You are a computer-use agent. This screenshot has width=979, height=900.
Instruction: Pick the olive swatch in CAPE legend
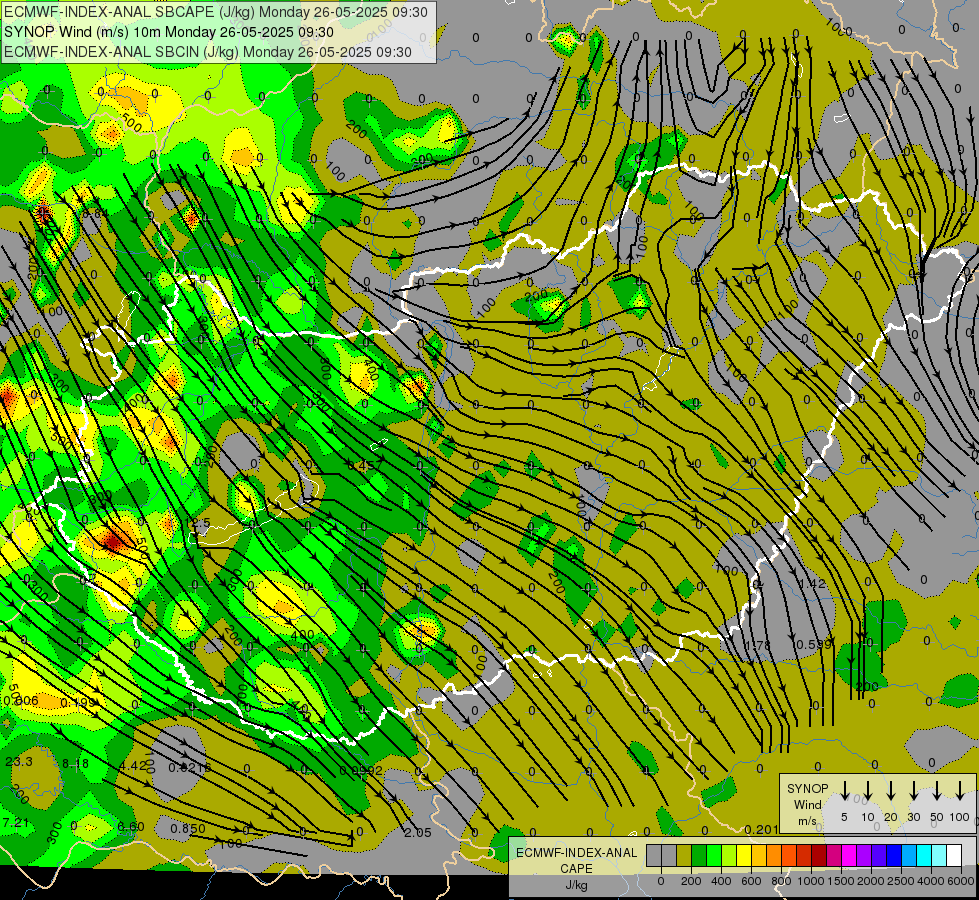pos(684,856)
